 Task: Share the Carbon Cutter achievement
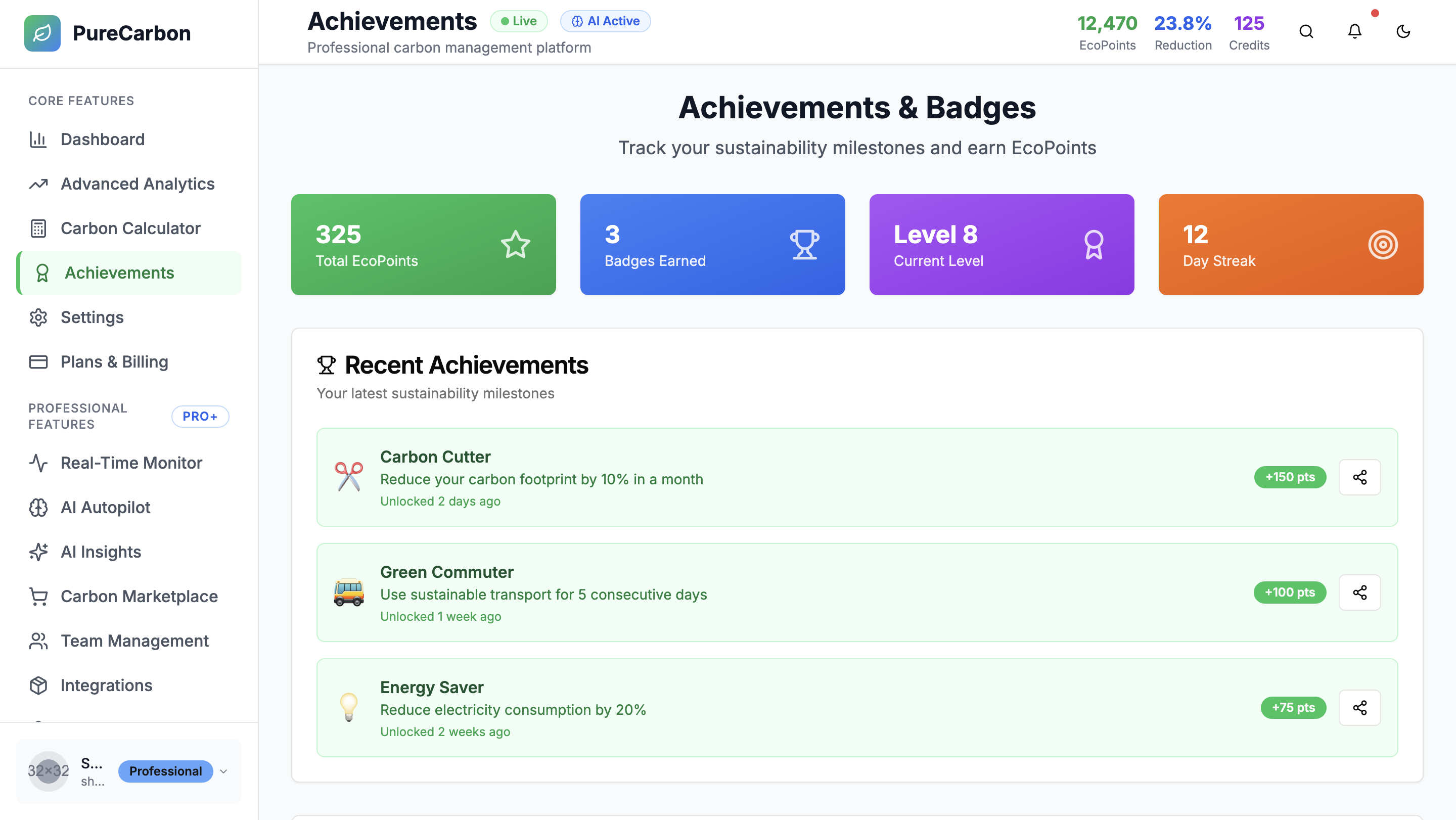1359,477
